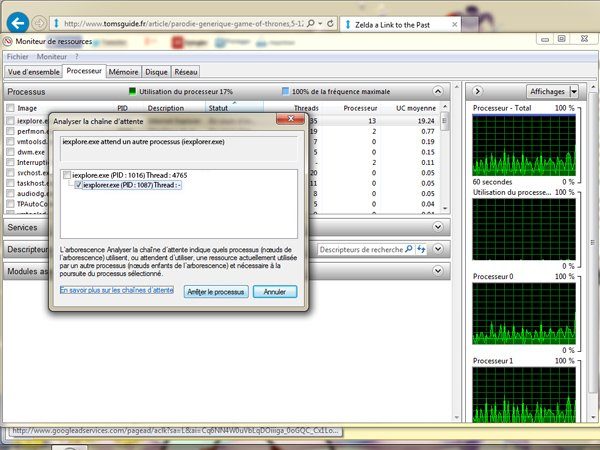Click the browser forward arrow button

39,23
